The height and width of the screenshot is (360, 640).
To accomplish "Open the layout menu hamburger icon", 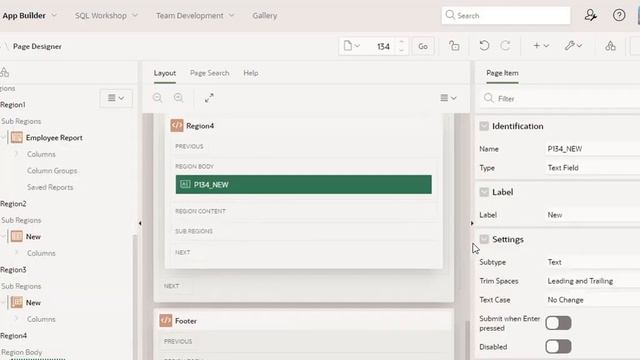I will pyautogui.click(x=448, y=98).
